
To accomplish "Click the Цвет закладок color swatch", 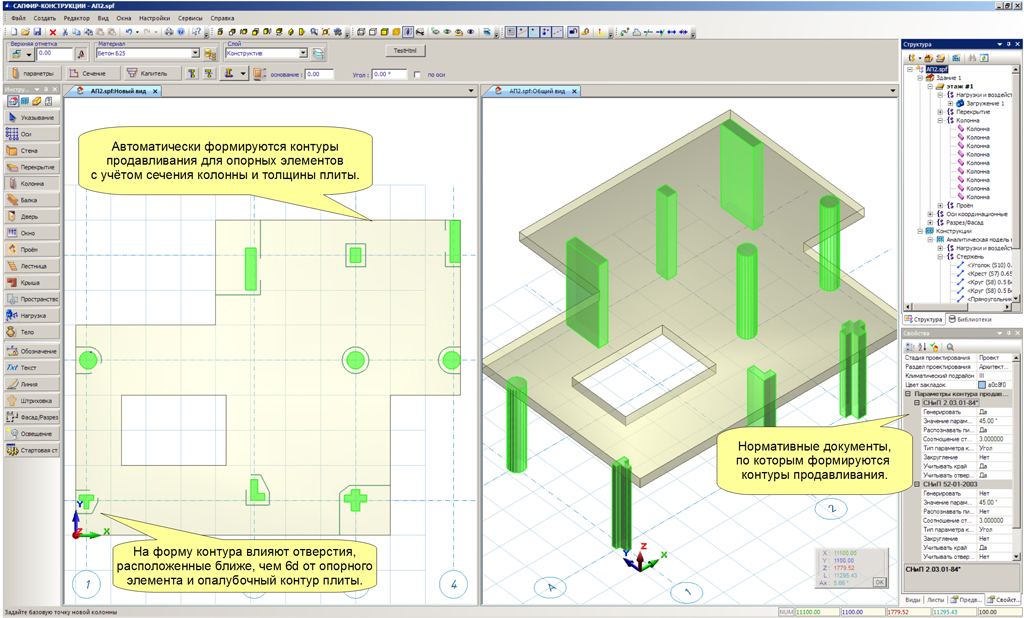I will 982,384.
